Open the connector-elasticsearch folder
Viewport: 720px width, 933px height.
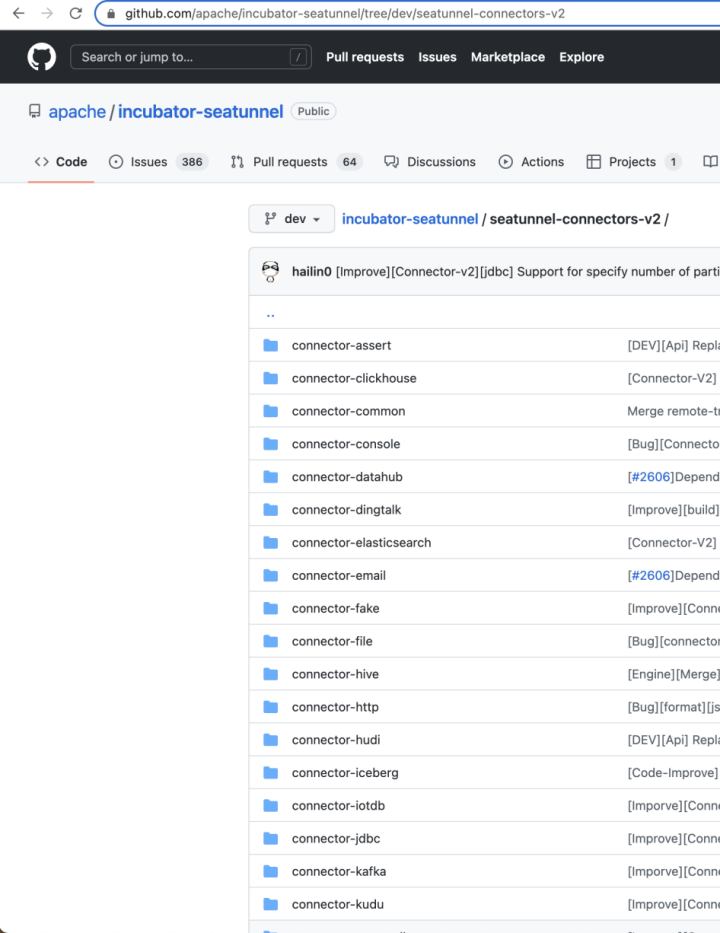click(361, 542)
